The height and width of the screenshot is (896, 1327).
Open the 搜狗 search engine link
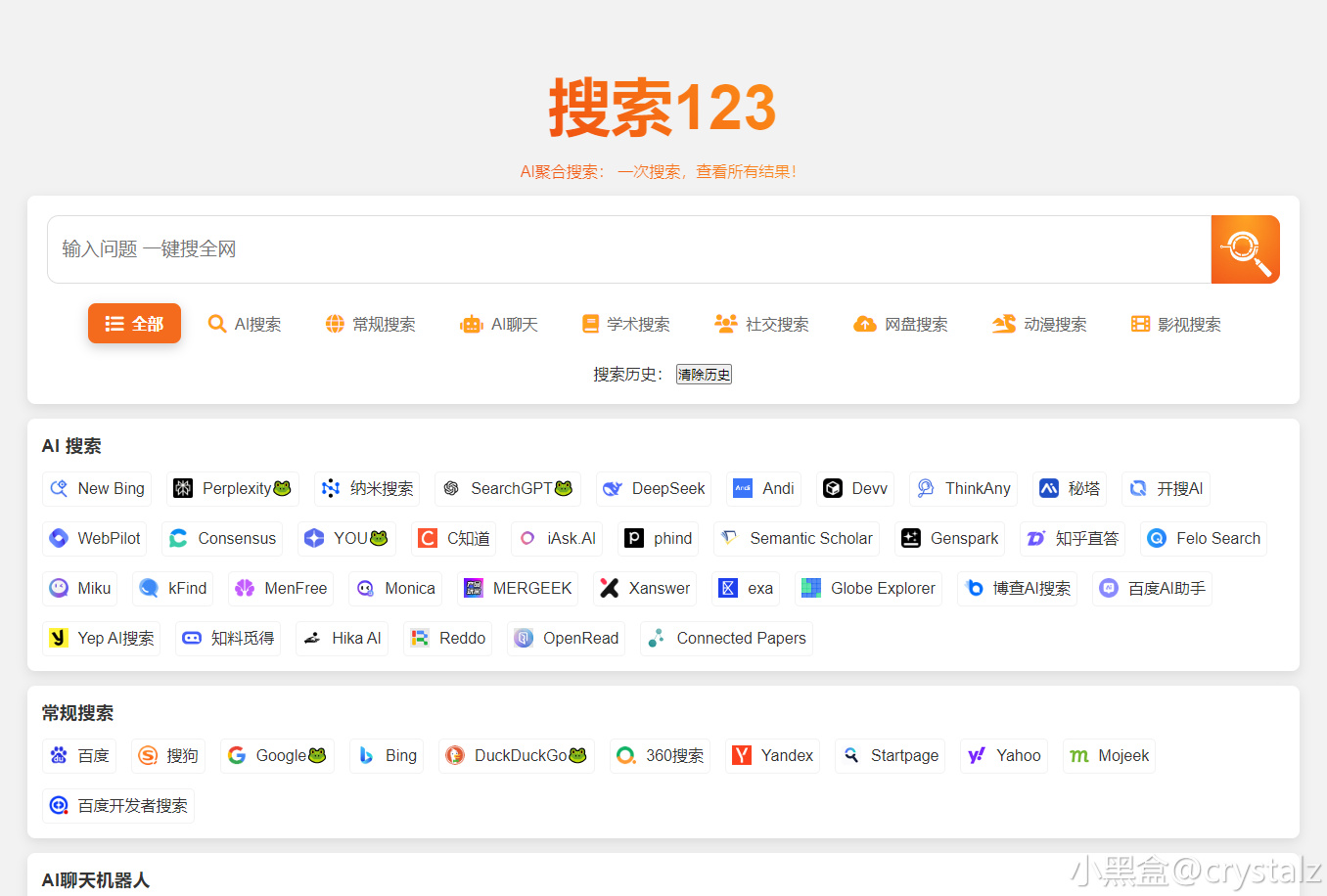(168, 755)
